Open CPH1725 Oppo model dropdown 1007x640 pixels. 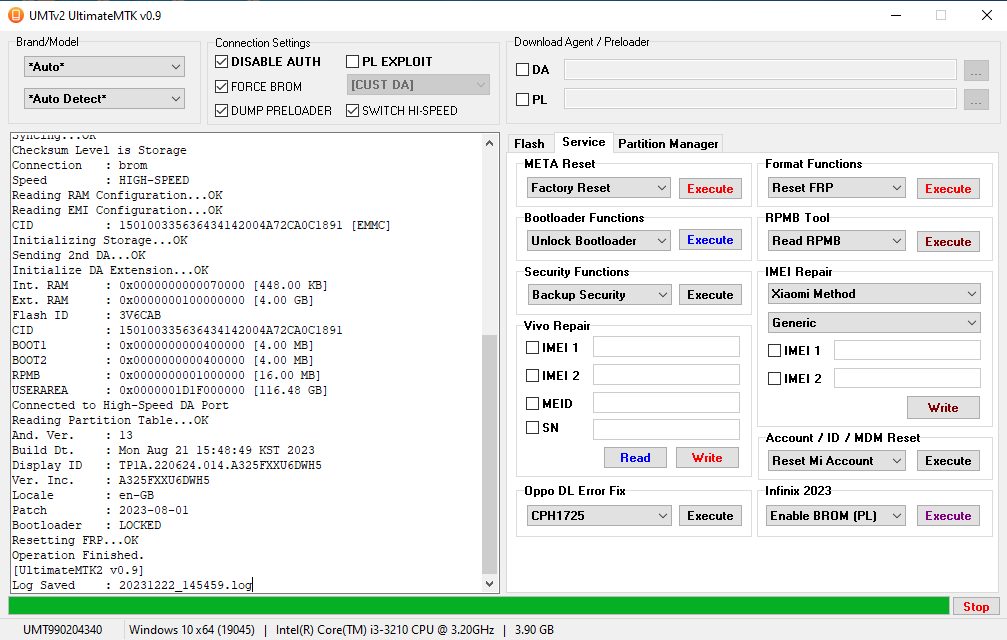click(x=599, y=515)
